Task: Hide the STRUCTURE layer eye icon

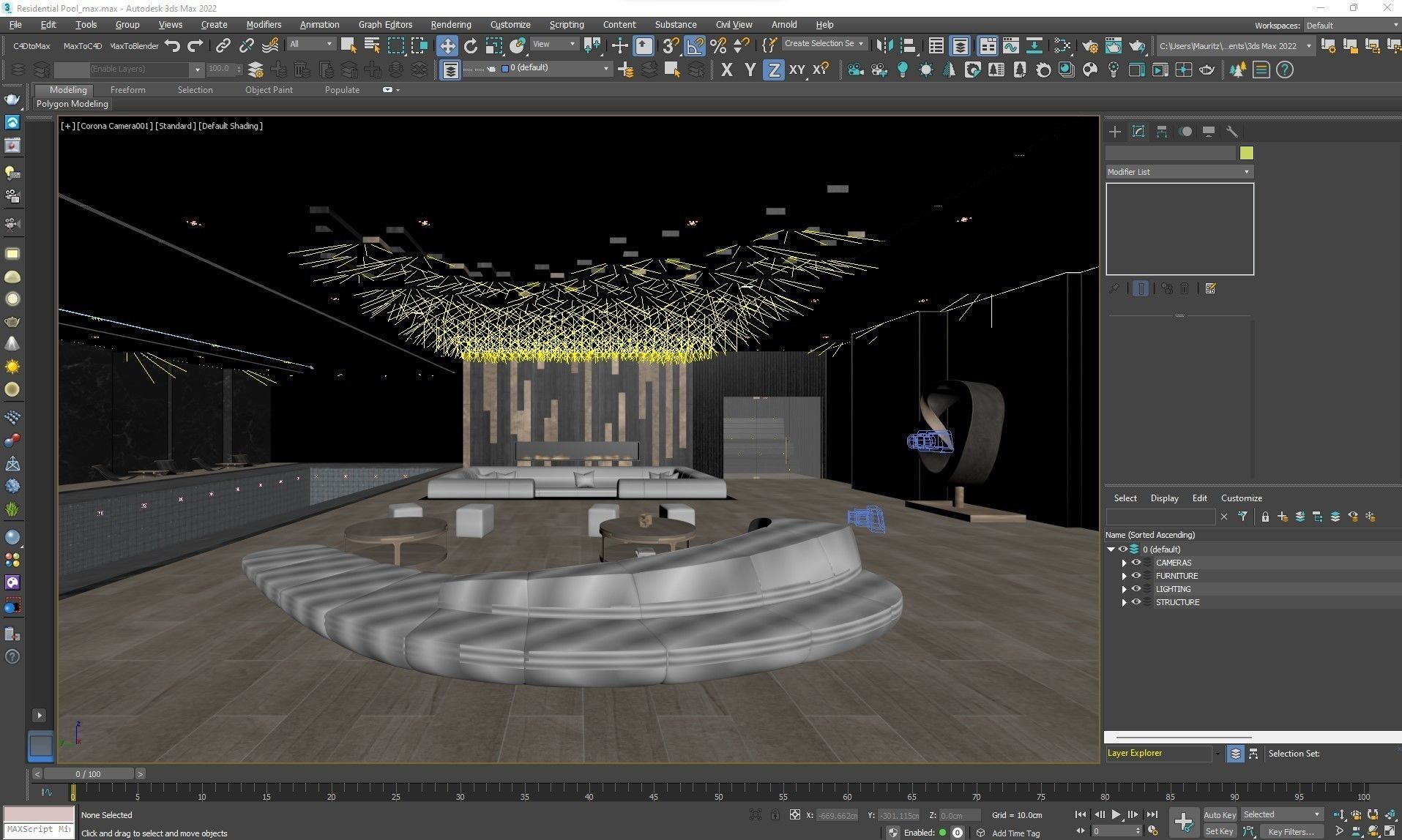Action: click(1136, 602)
